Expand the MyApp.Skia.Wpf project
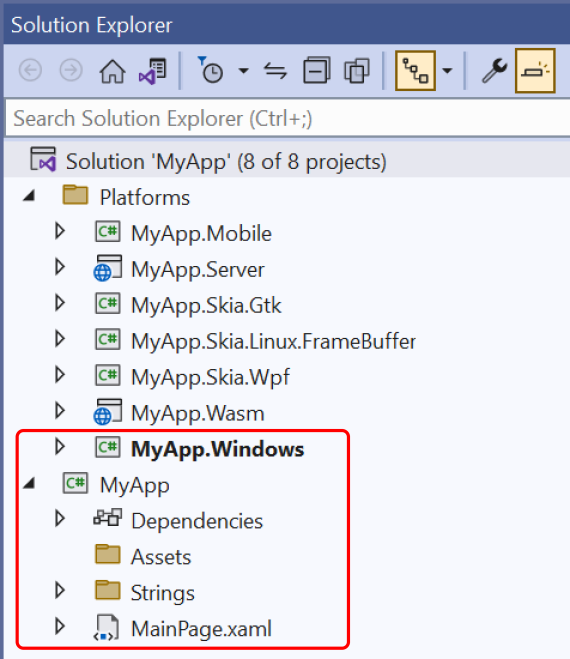This screenshot has width=570, height=659. point(60,375)
